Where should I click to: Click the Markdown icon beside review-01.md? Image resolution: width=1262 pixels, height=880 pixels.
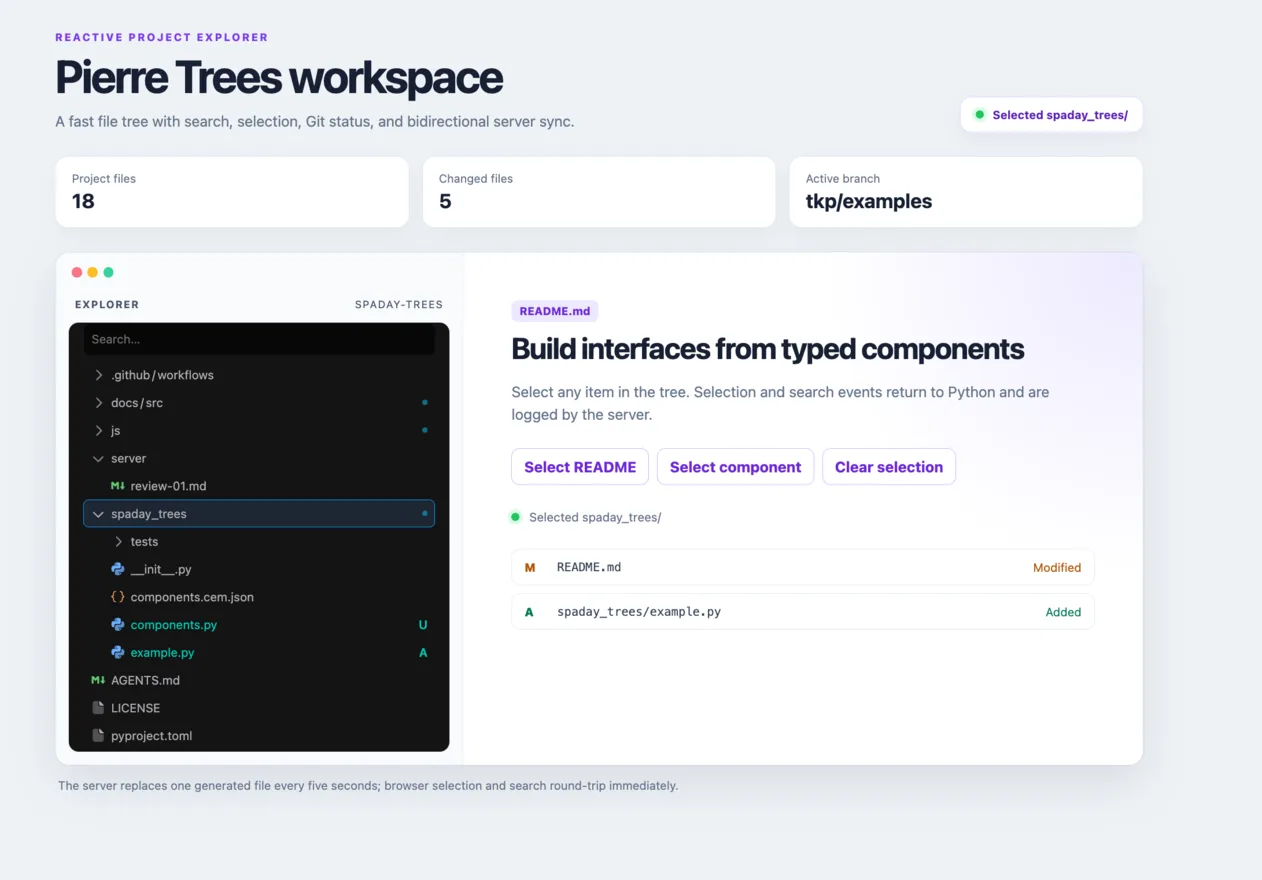(117, 486)
